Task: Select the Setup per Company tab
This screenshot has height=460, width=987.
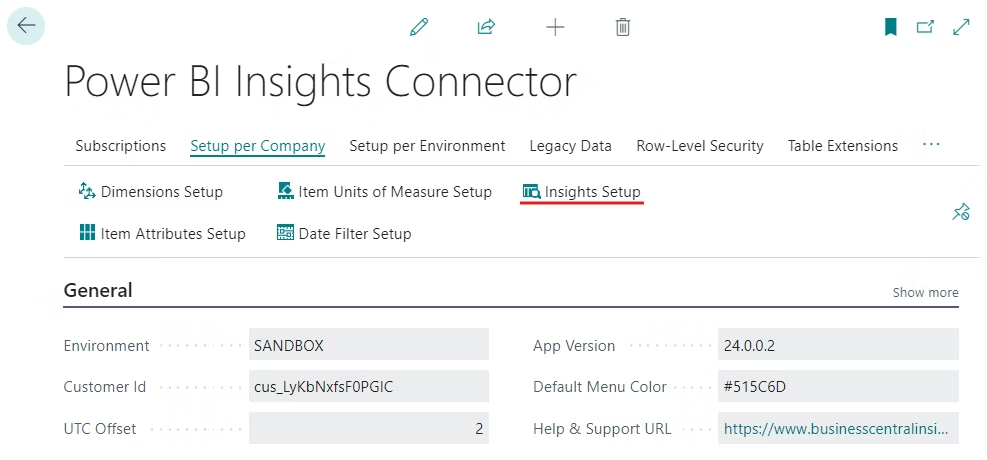Action: pos(257,146)
